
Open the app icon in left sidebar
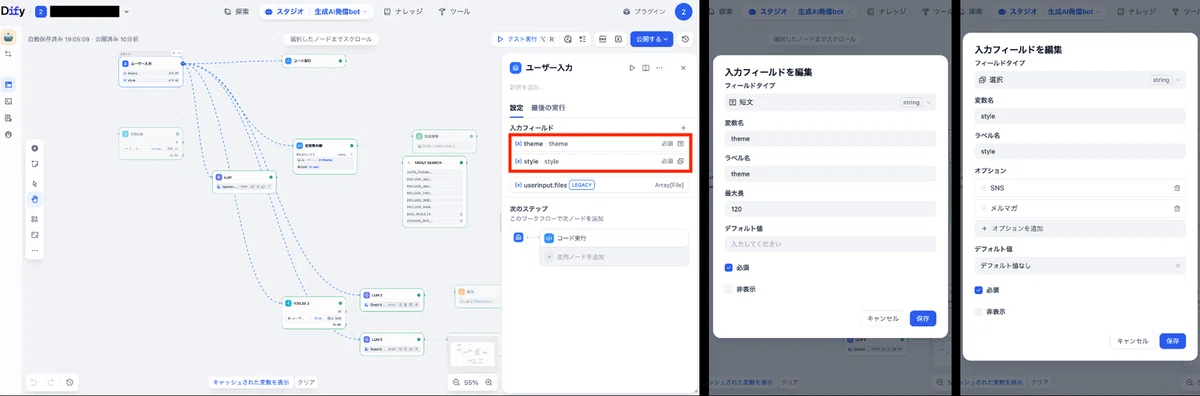click(9, 37)
